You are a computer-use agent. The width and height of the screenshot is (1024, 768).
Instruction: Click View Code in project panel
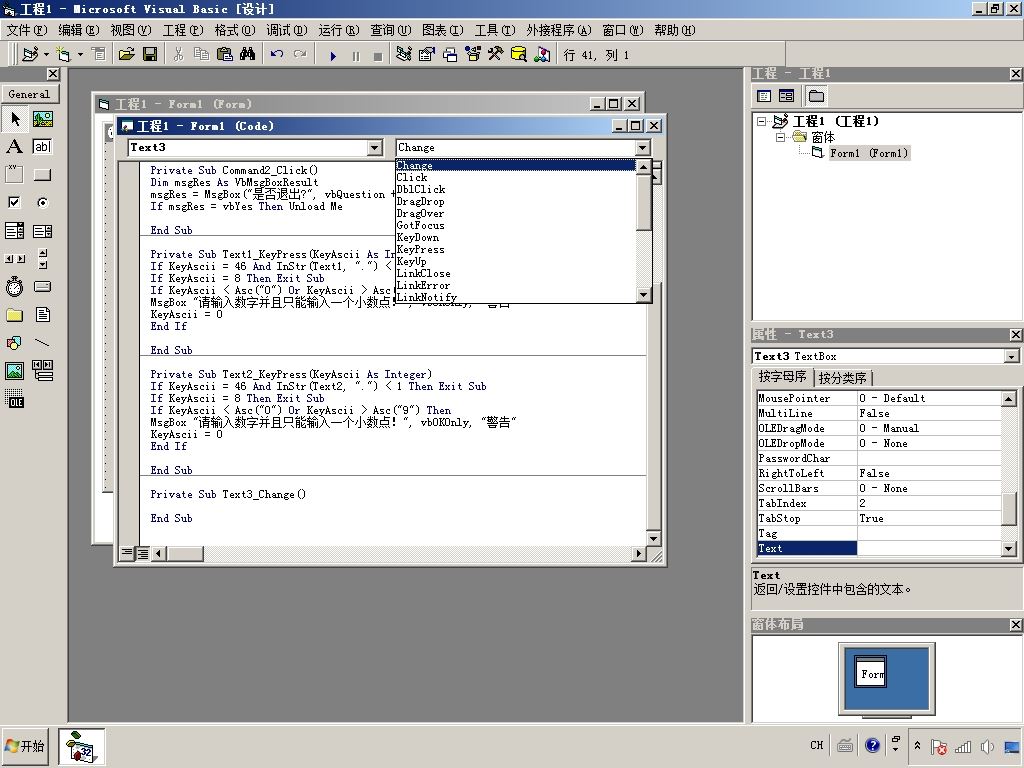764,96
